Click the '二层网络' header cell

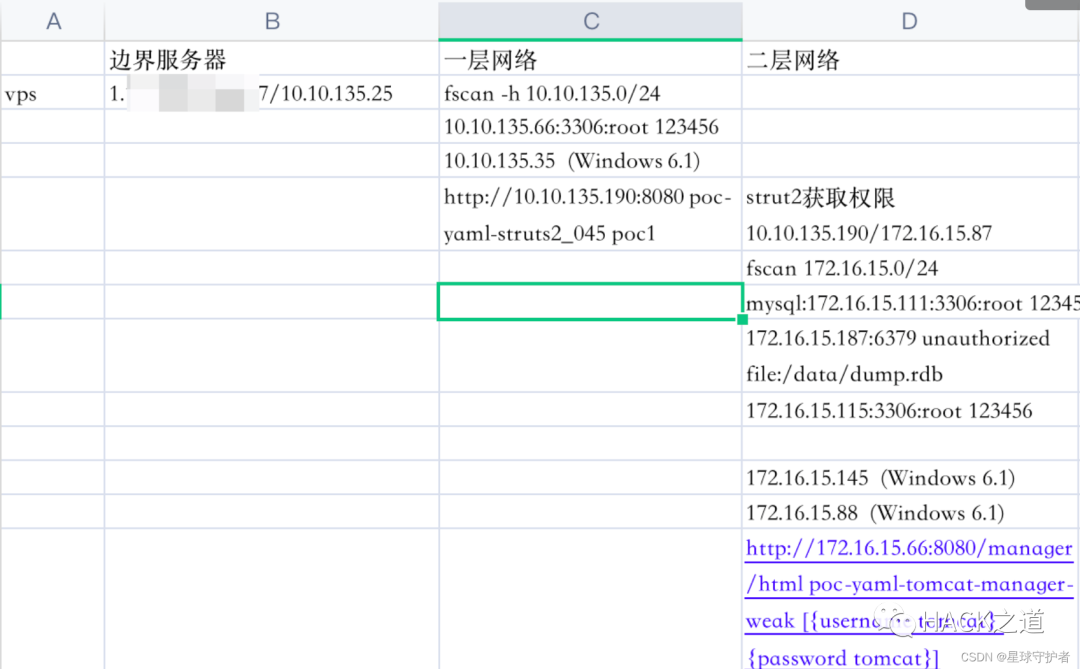click(x=911, y=59)
